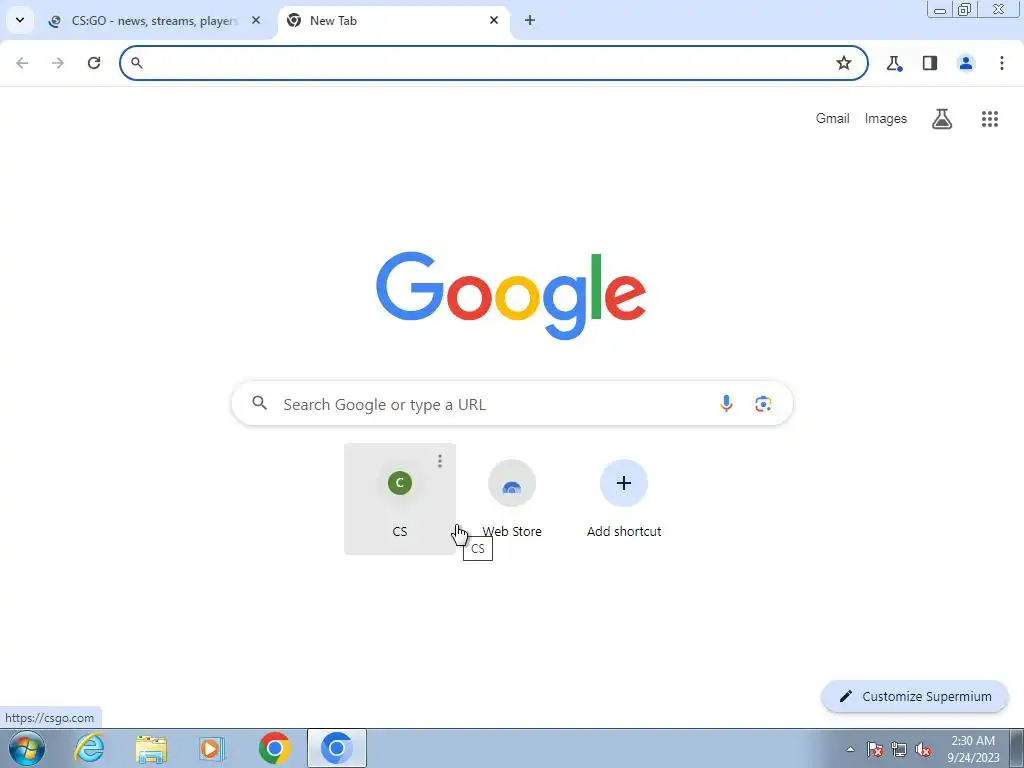Switch to the CS:GO news tab
This screenshot has height=768, width=1024.
coord(155,21)
